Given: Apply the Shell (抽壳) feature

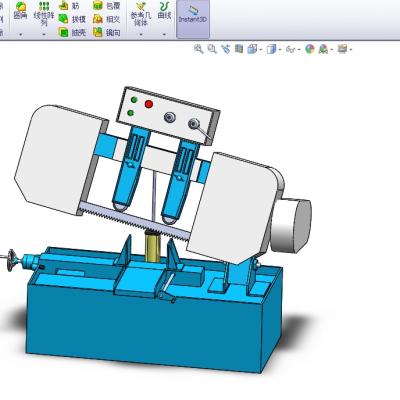Looking at the screenshot, I should pos(72,33).
